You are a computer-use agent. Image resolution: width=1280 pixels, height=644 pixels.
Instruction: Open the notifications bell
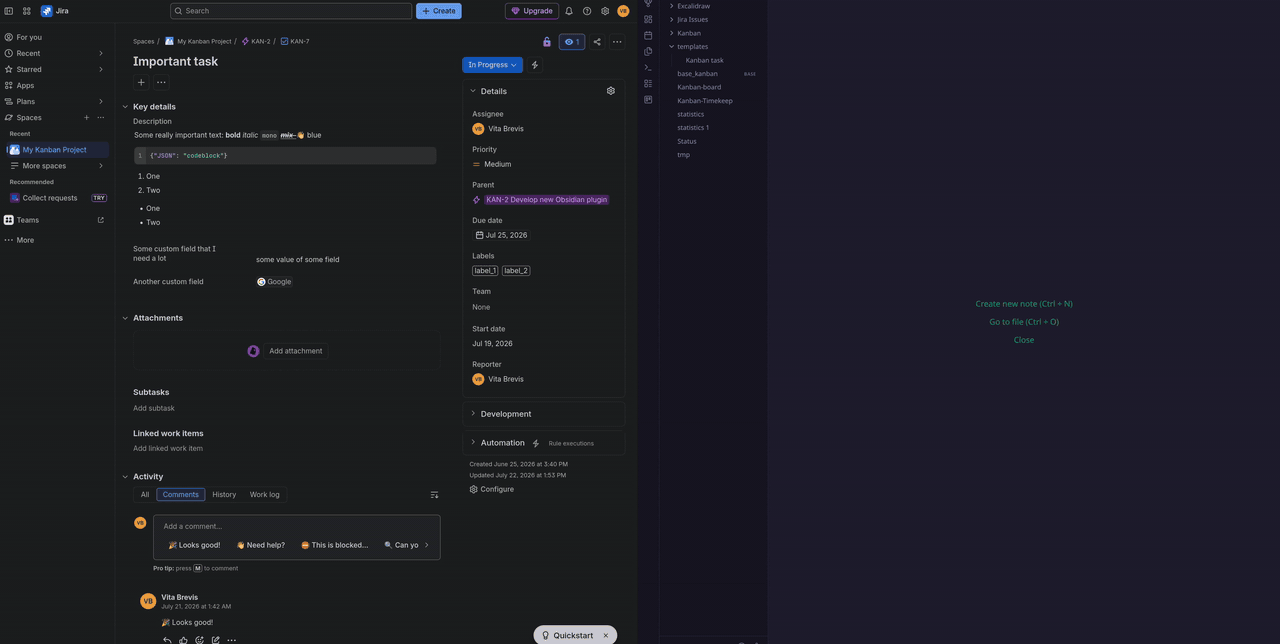pos(569,11)
